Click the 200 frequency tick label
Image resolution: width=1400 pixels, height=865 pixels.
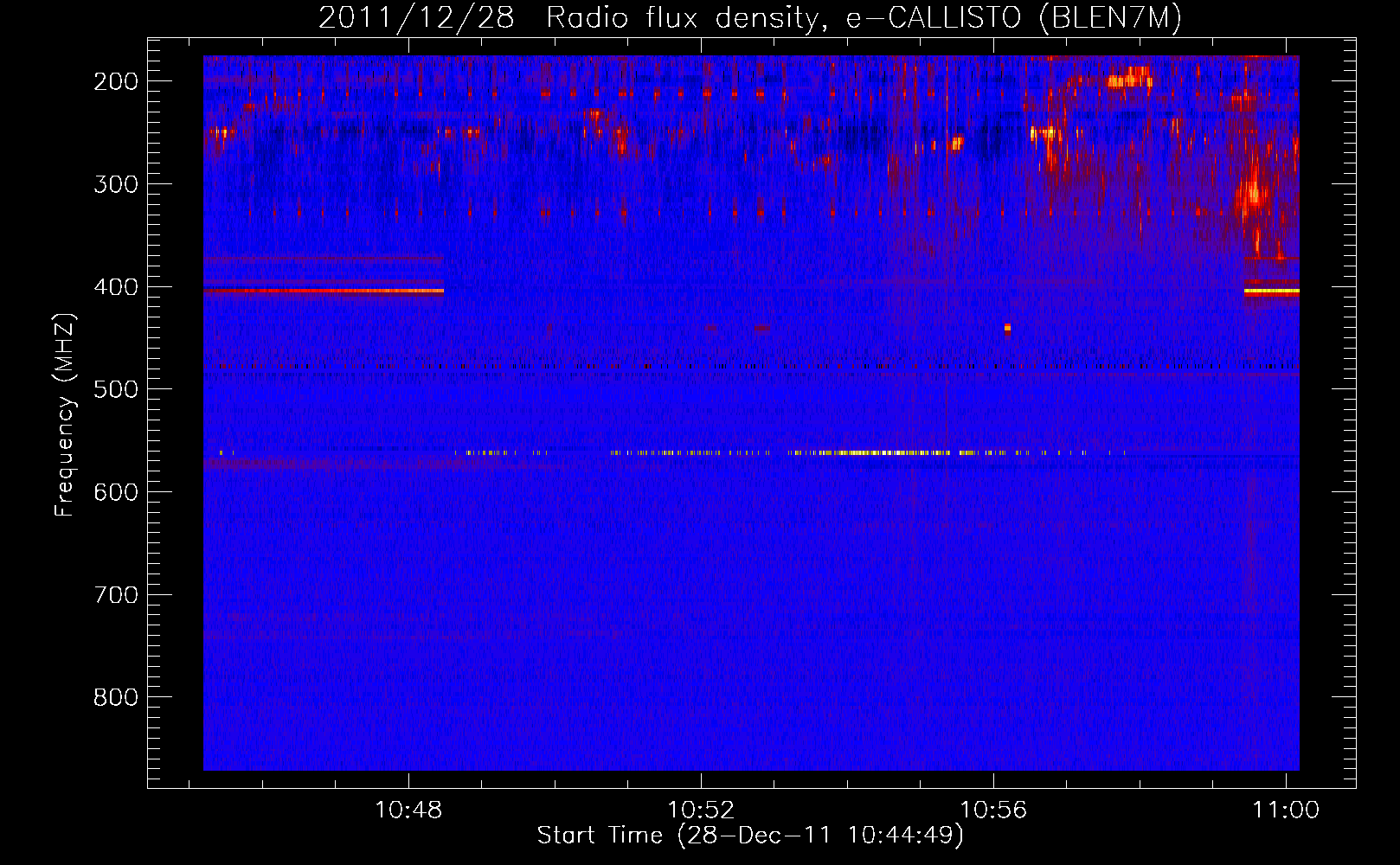[116, 81]
